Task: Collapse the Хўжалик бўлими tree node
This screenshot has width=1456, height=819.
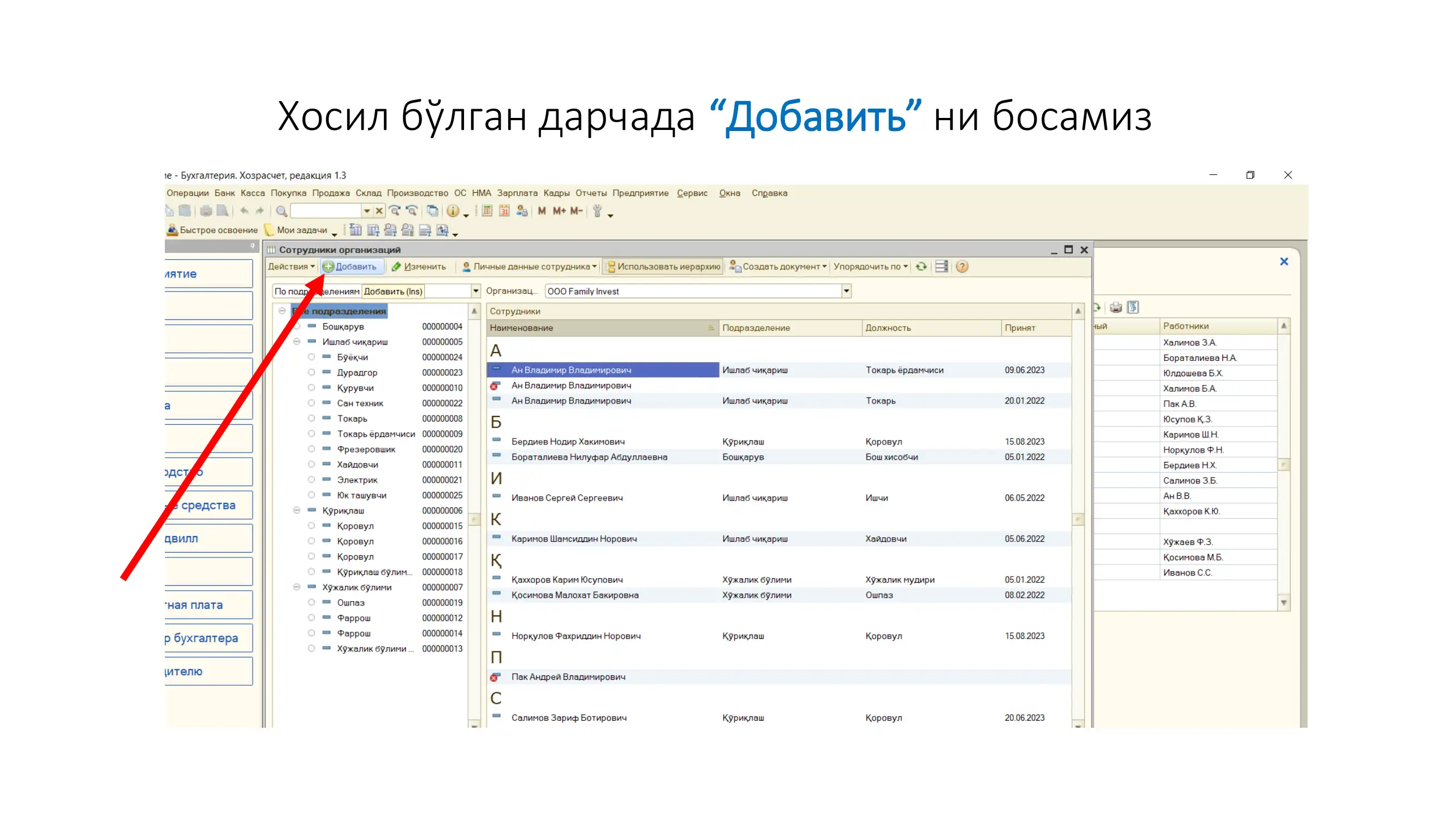Action: [x=296, y=587]
